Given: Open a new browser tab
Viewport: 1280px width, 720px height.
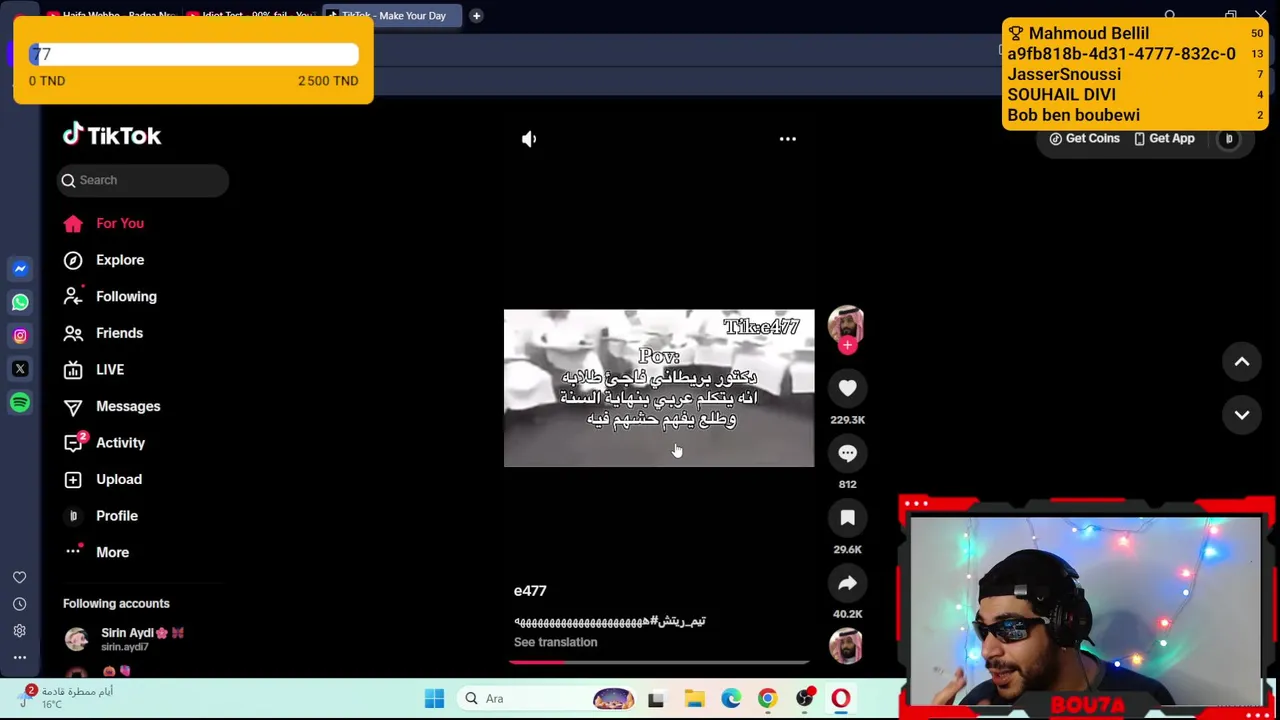Looking at the screenshot, I should point(476,15).
